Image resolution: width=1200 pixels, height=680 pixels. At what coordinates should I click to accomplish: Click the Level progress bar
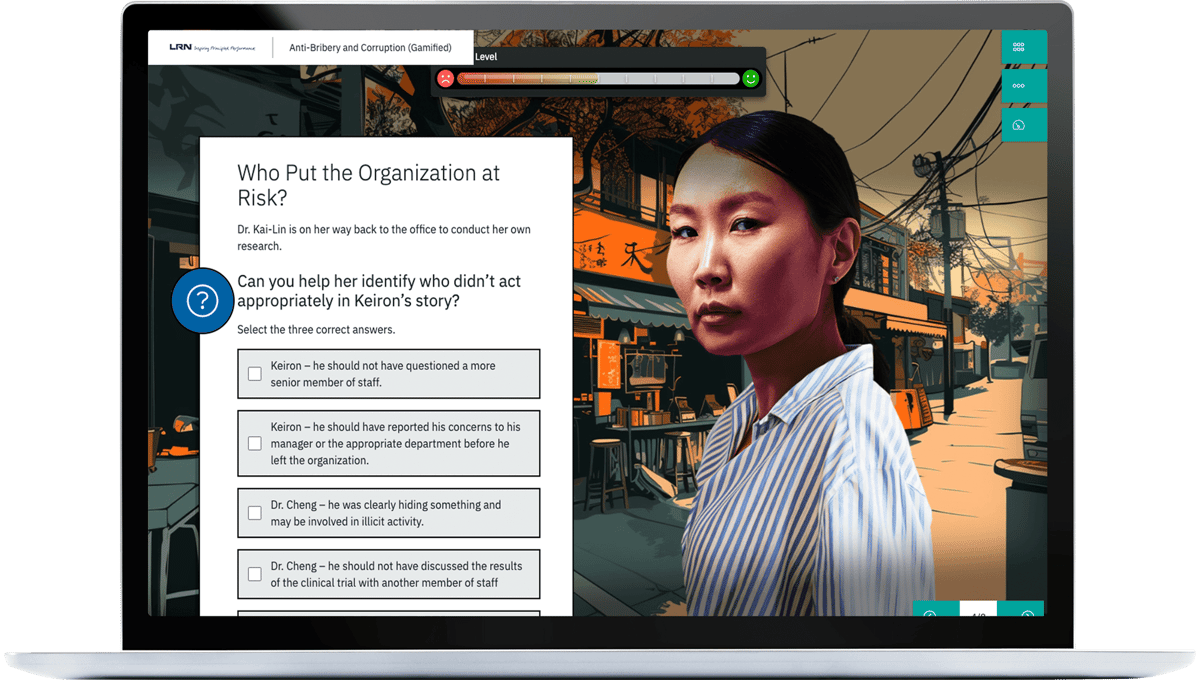[598, 79]
